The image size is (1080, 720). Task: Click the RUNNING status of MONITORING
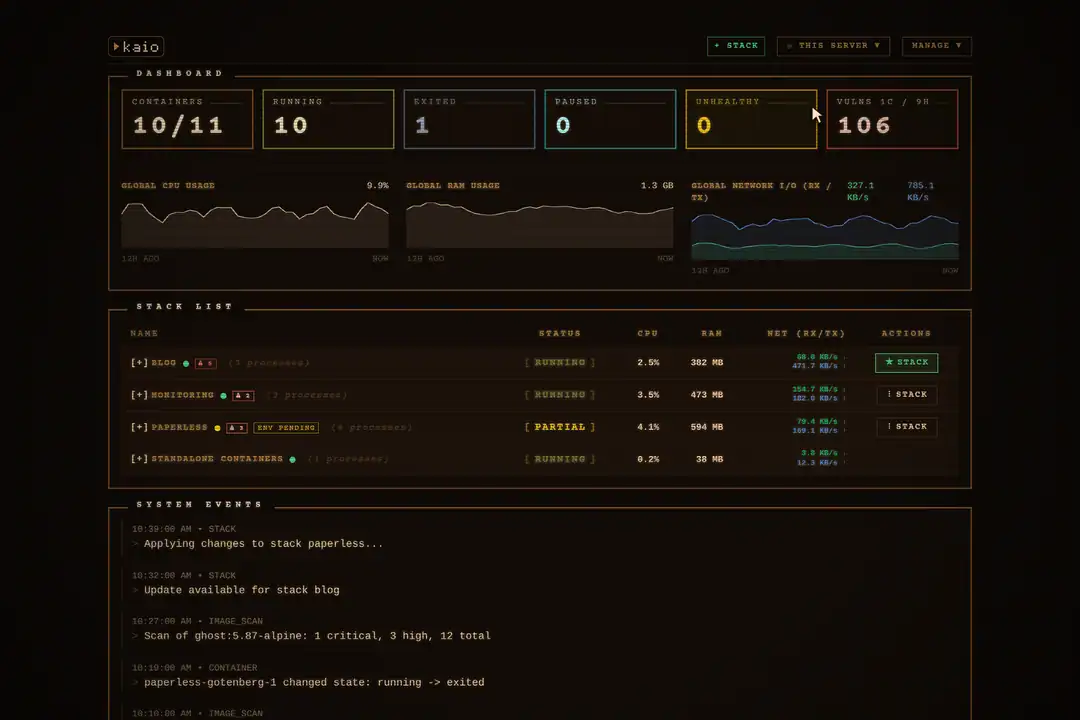click(560, 395)
